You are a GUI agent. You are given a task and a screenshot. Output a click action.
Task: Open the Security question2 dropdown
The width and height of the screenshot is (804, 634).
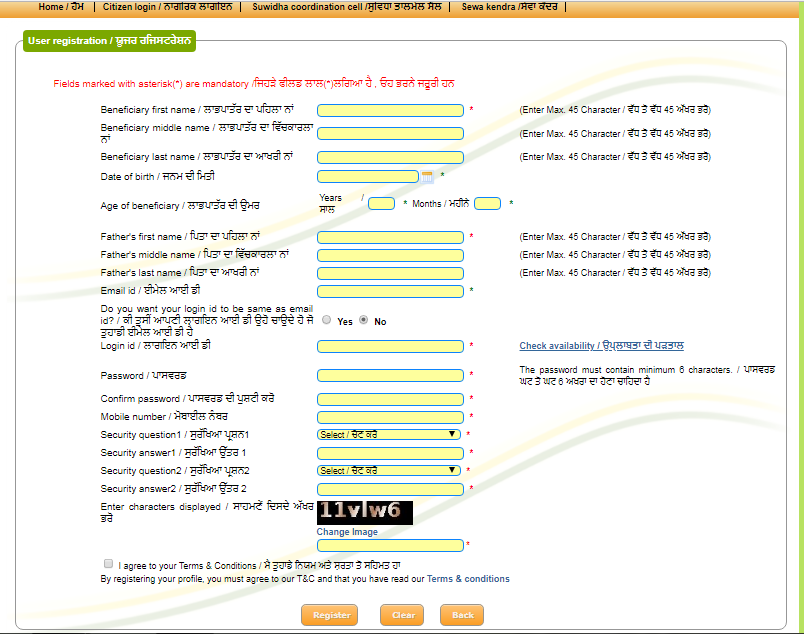click(389, 470)
